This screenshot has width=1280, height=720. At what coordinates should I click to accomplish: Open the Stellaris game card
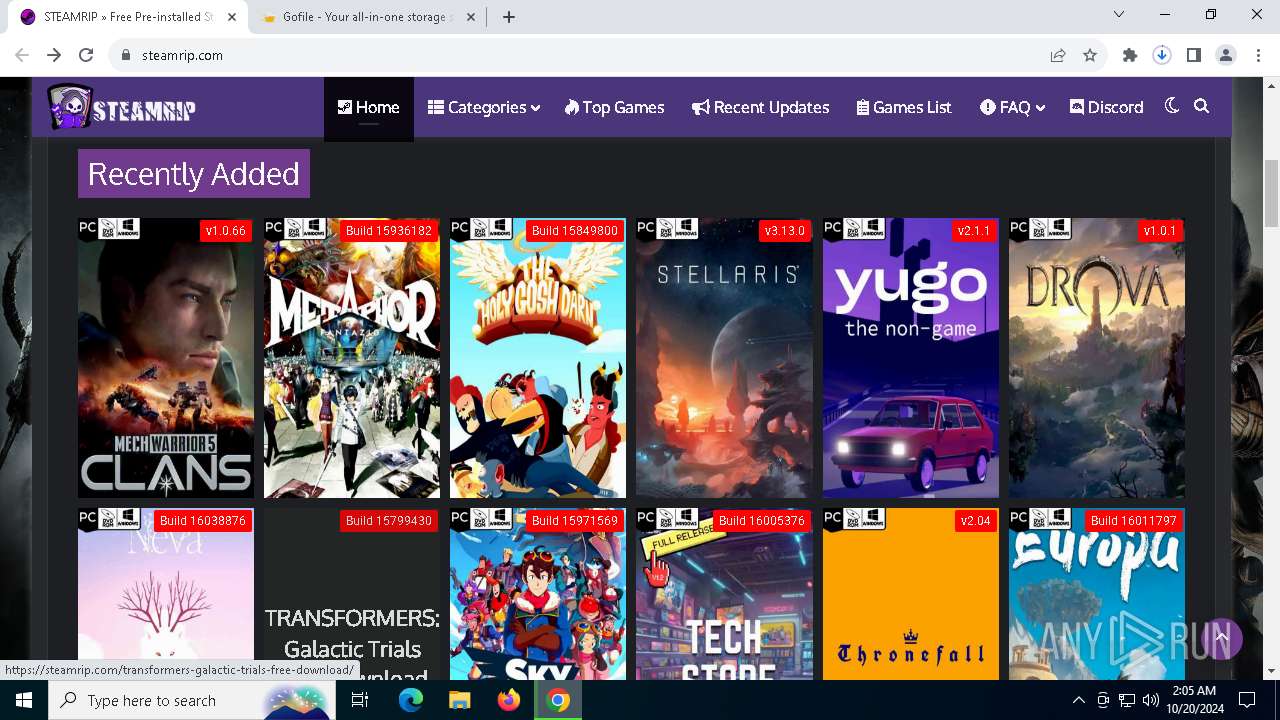(x=724, y=357)
